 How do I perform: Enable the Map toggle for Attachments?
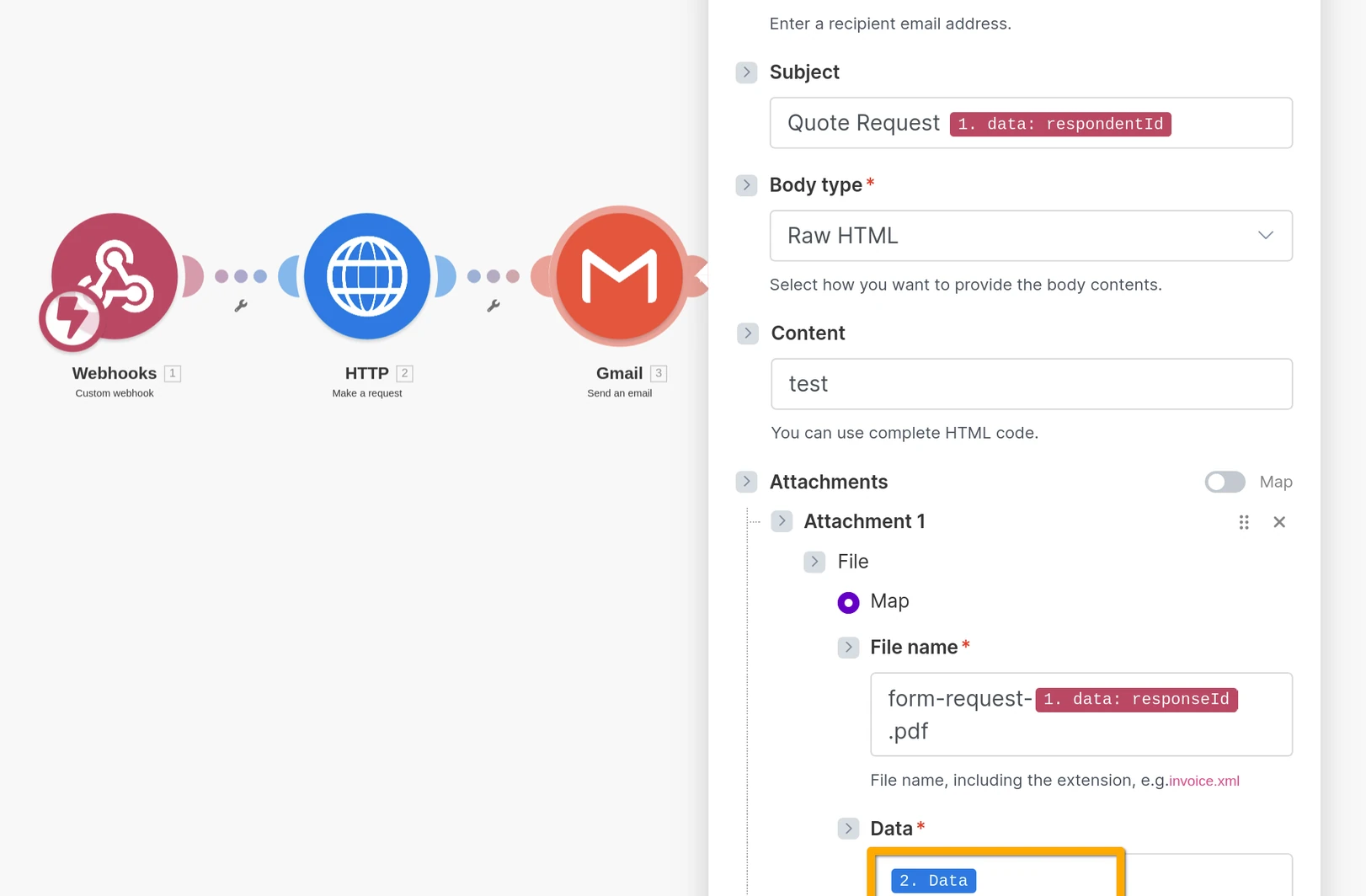(1224, 482)
